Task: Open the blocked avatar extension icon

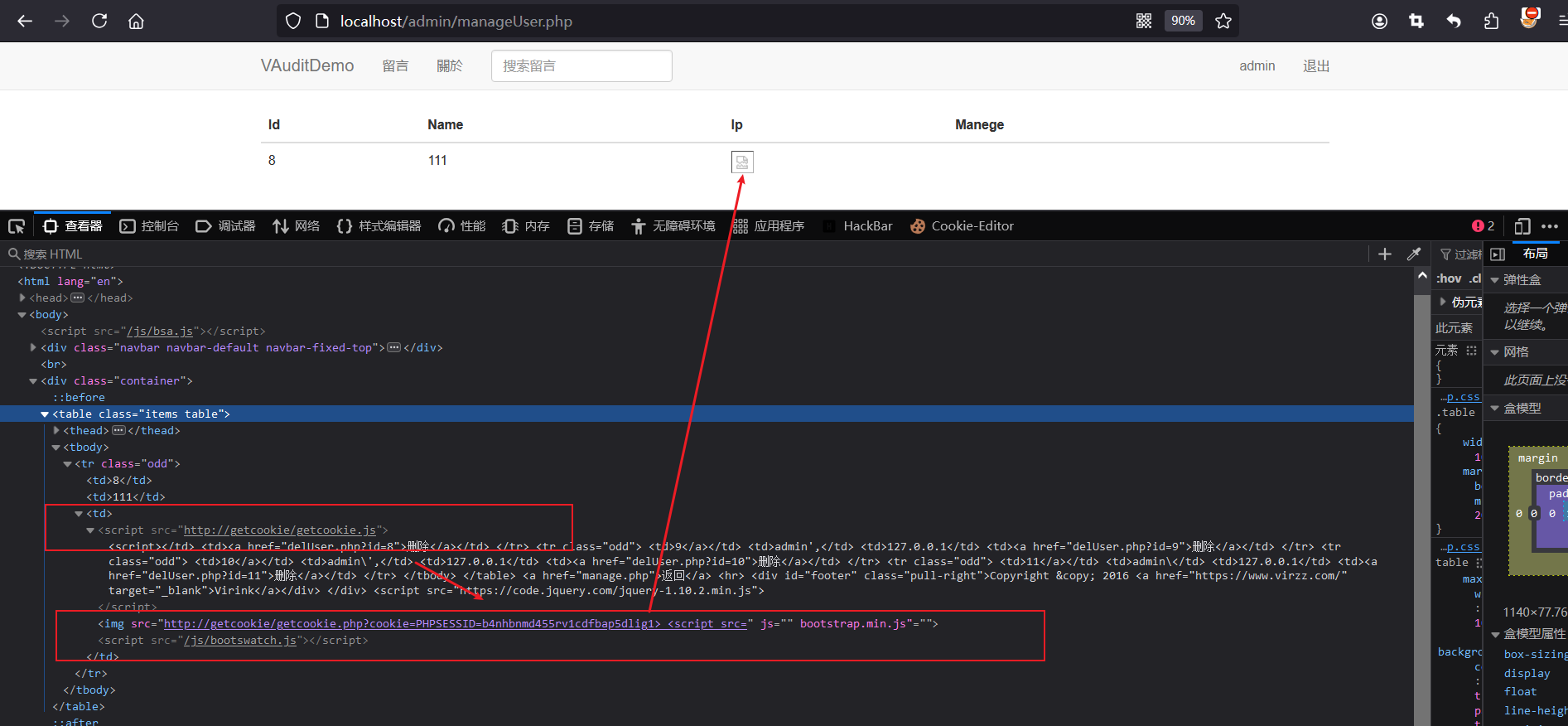Action: [1530, 18]
